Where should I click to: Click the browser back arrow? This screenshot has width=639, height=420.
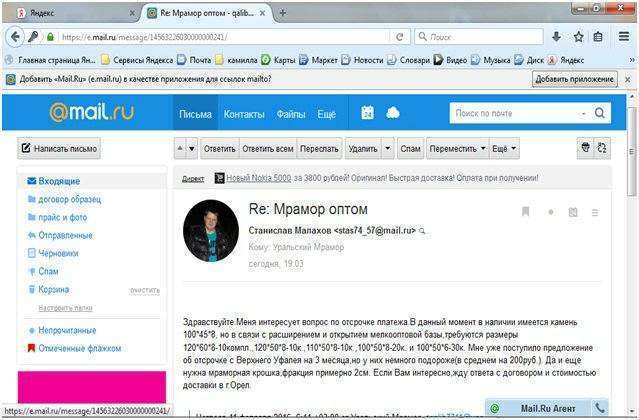tap(14, 36)
